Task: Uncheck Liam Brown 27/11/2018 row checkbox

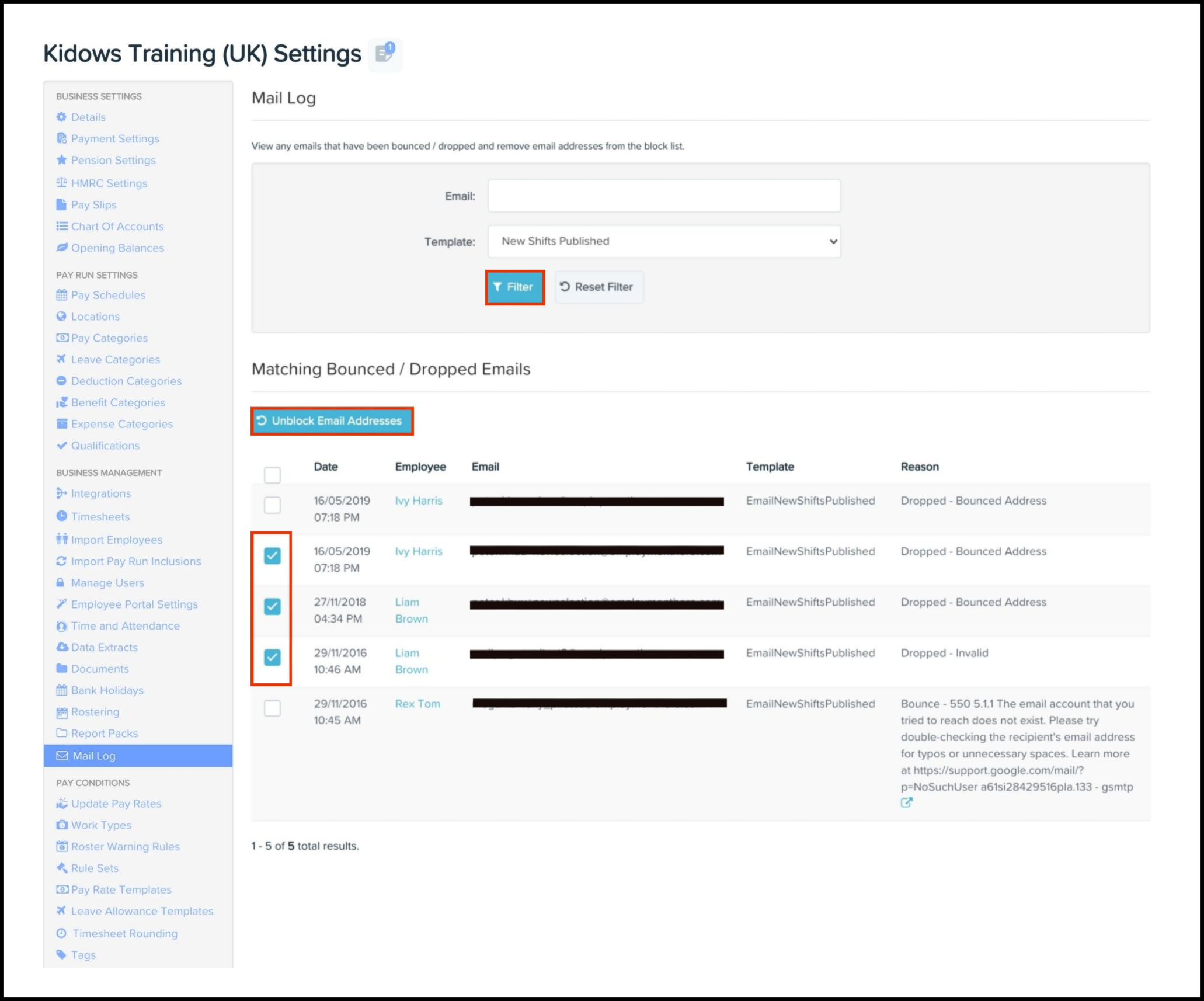Action: [272, 606]
